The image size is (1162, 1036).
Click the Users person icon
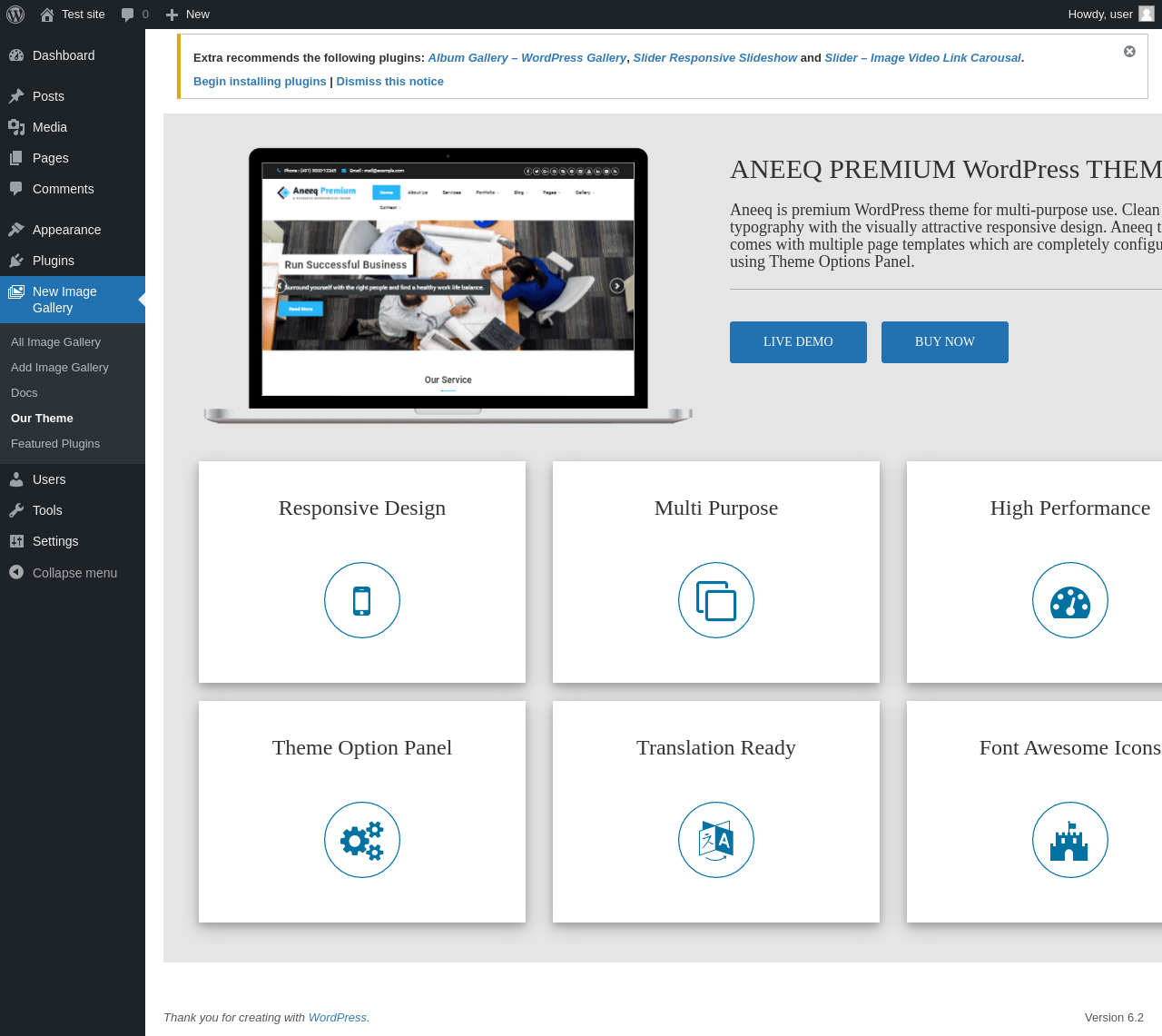pos(16,479)
